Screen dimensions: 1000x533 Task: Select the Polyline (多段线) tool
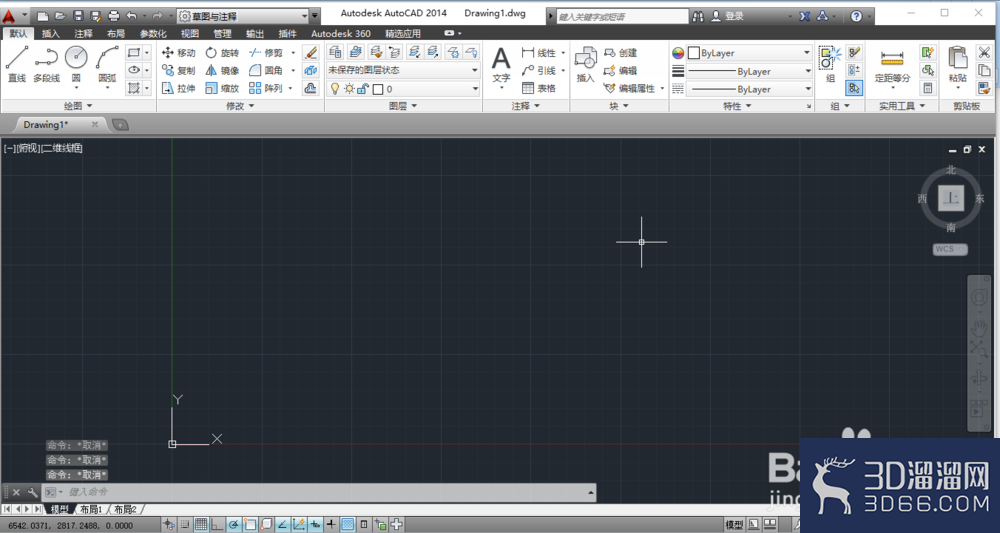pos(46,64)
